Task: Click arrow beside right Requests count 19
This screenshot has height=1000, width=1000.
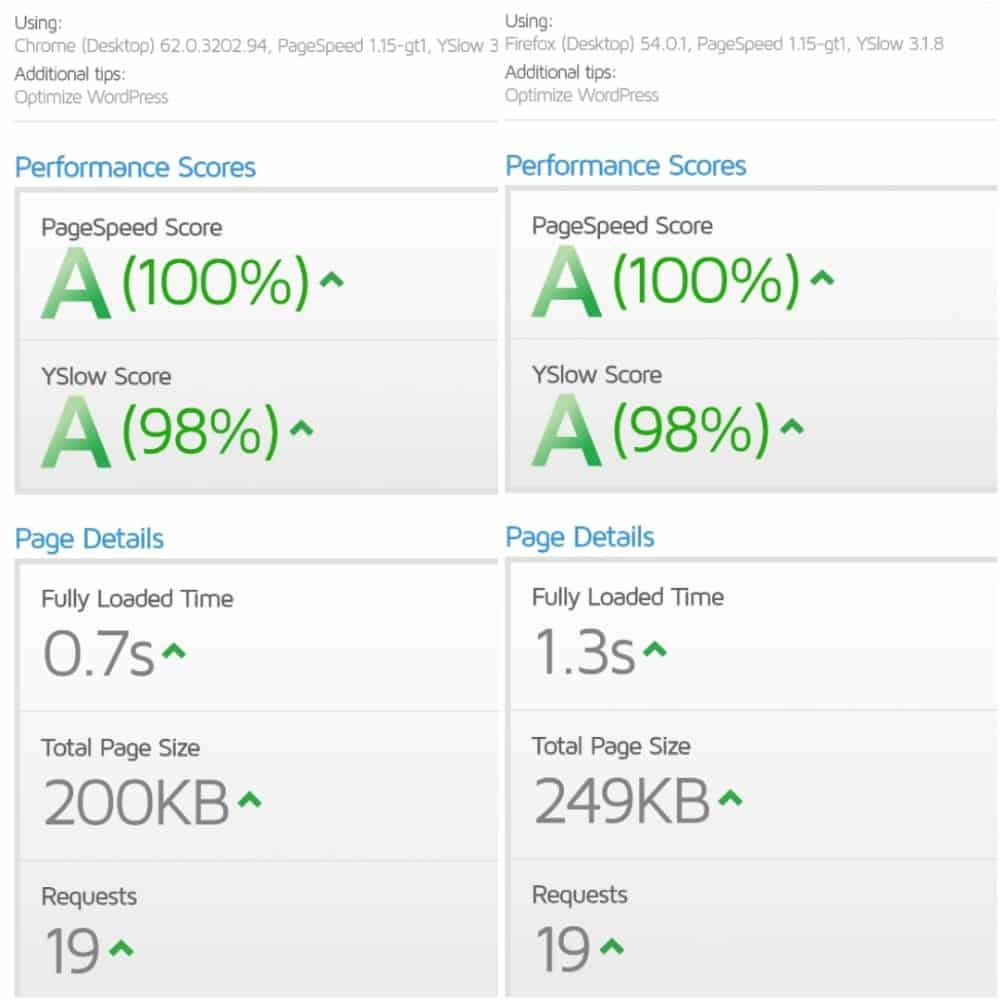Action: [x=612, y=946]
